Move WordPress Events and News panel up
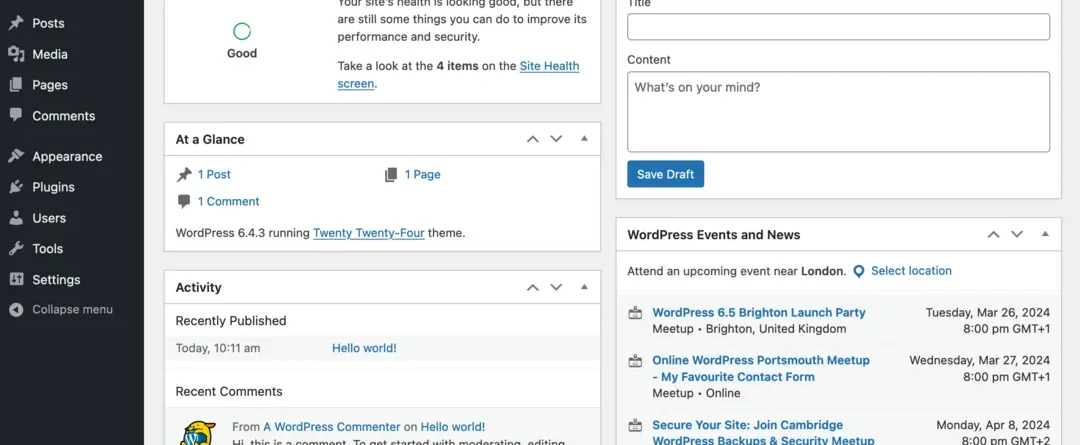The height and width of the screenshot is (445, 1080). point(993,234)
